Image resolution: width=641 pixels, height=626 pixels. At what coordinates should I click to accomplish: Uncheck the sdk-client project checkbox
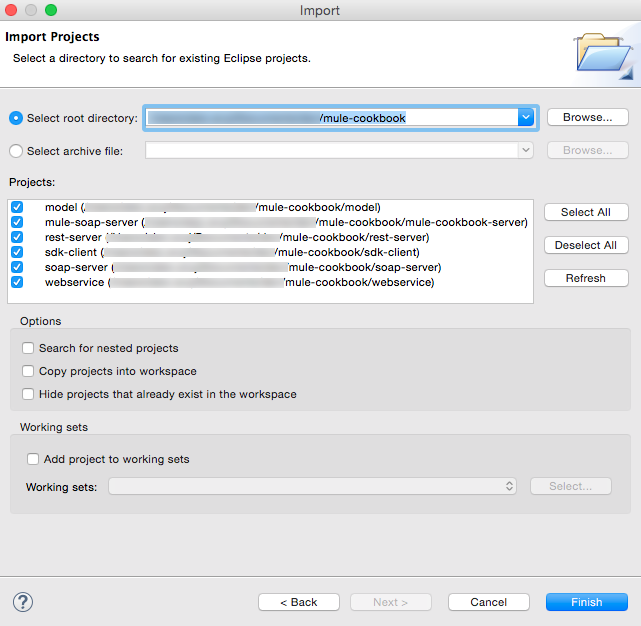pos(17,252)
